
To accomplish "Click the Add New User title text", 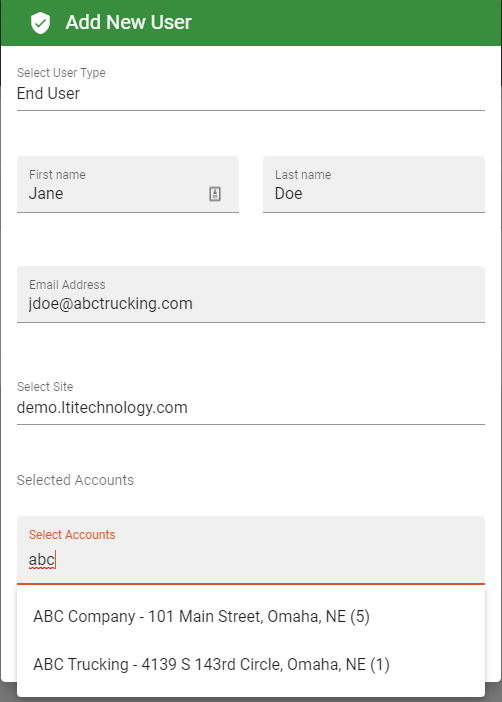I will tap(129, 22).
